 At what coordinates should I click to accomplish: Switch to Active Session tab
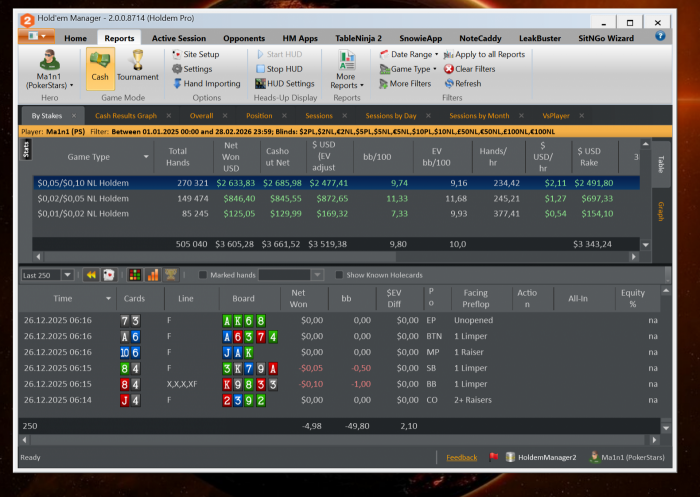tap(179, 38)
